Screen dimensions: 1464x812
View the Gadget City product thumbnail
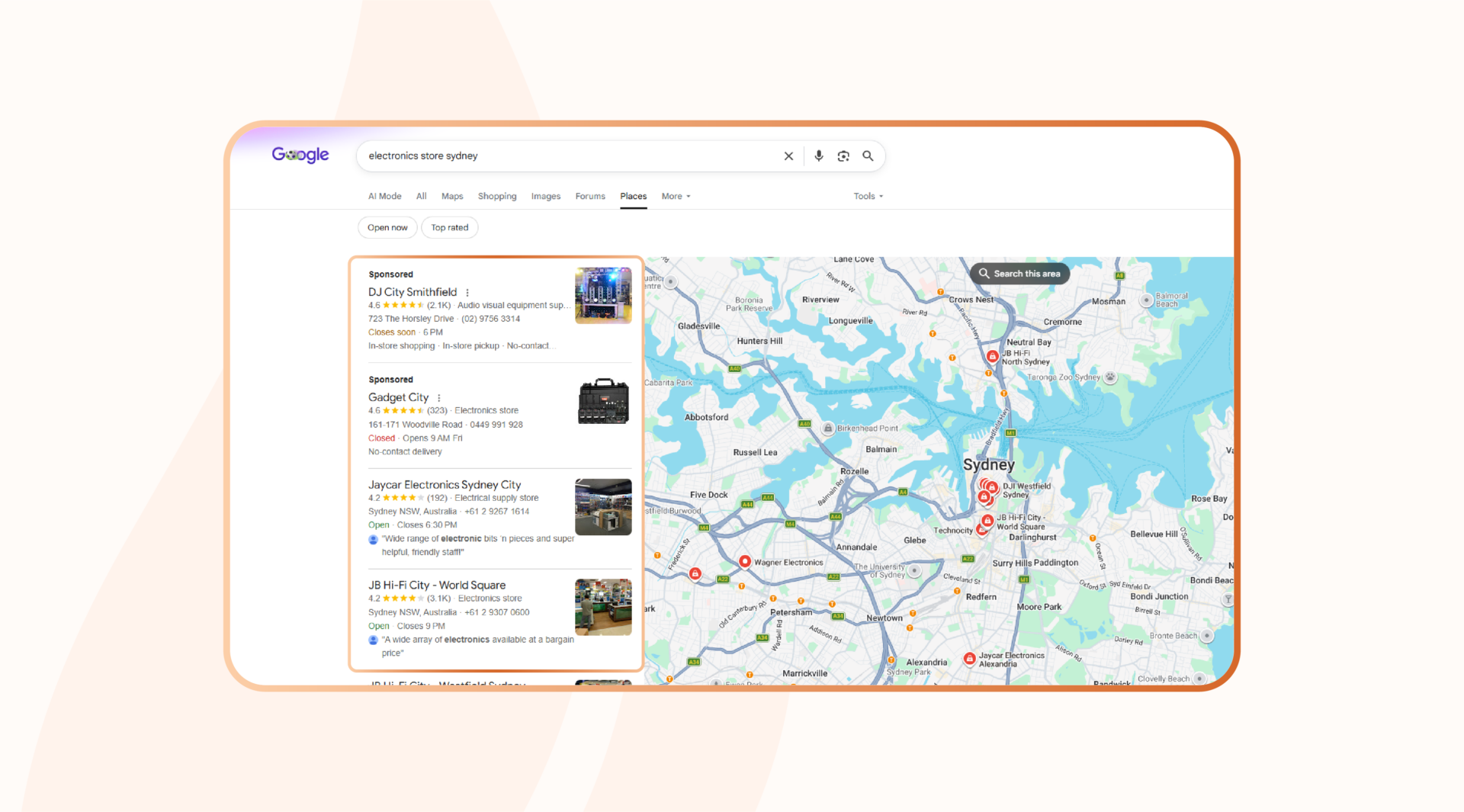tap(603, 401)
